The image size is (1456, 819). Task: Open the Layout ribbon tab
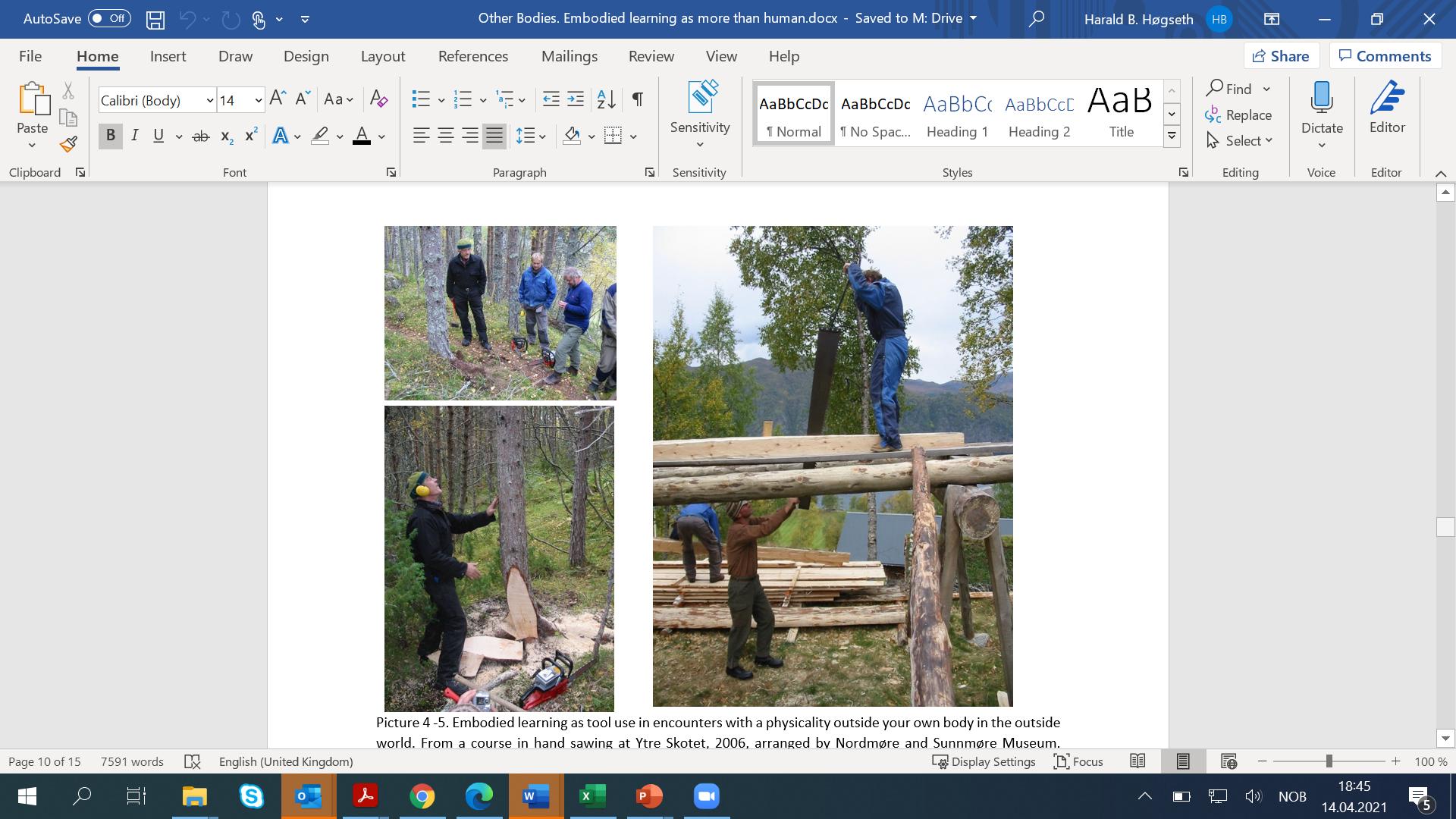click(382, 56)
